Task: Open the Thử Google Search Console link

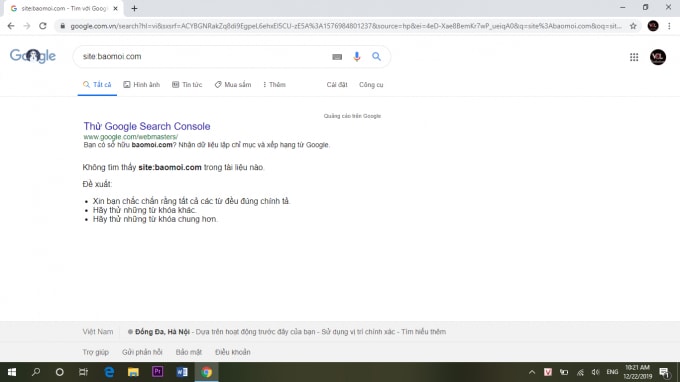Action: pyautogui.click(x=147, y=126)
